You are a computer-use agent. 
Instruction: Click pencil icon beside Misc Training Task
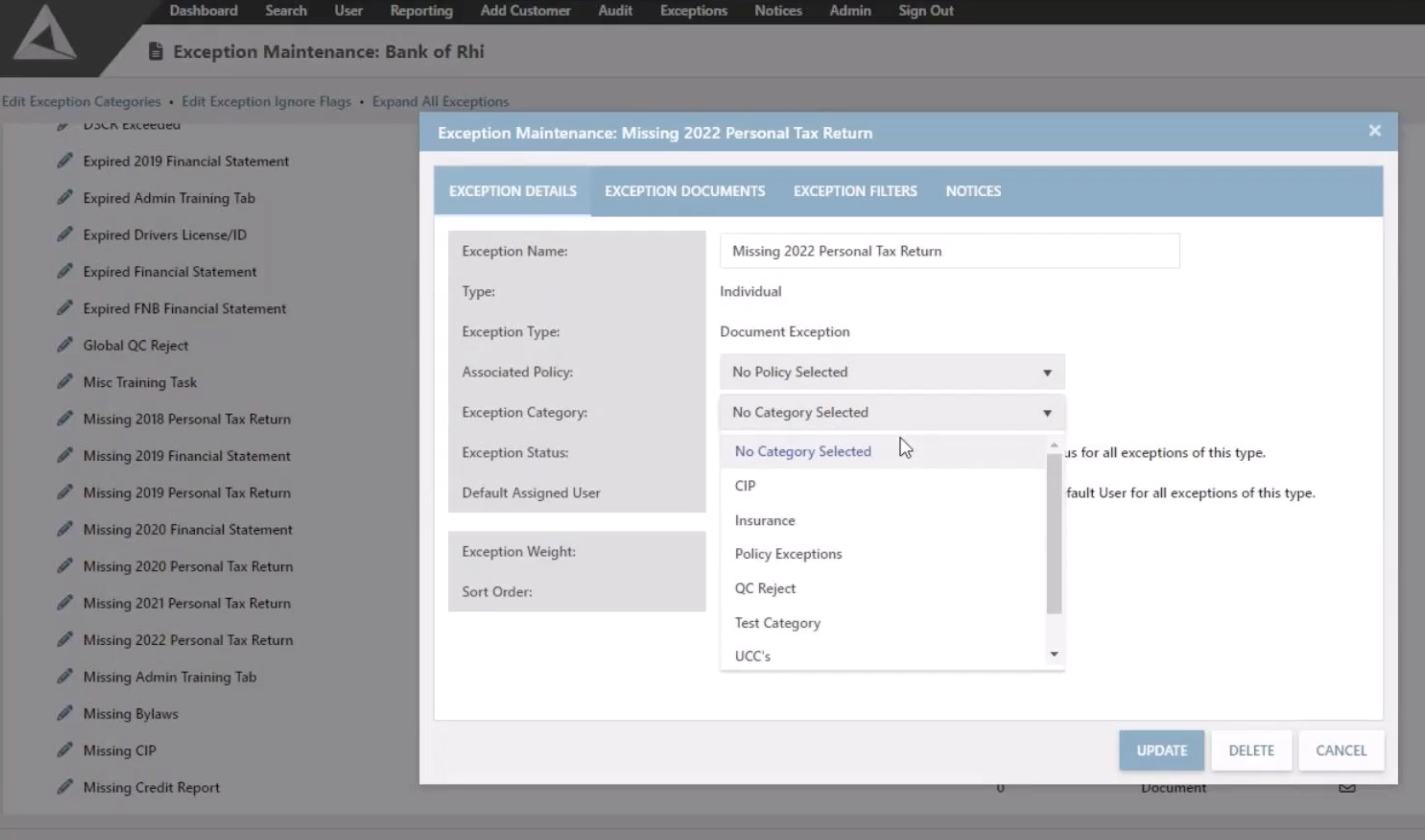coord(65,382)
